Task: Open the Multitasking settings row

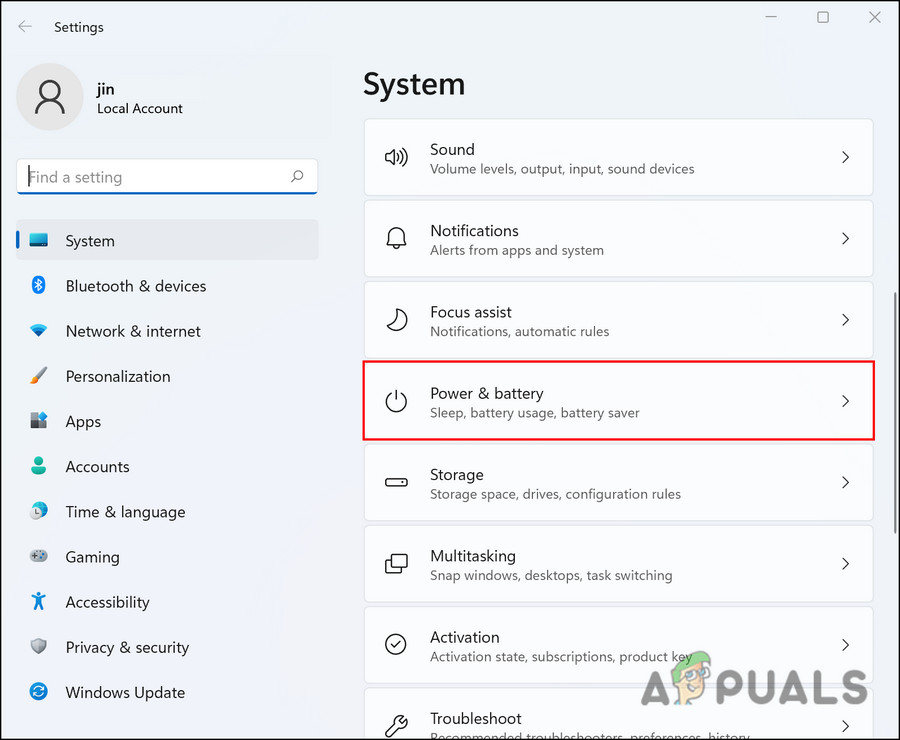Action: pos(618,564)
